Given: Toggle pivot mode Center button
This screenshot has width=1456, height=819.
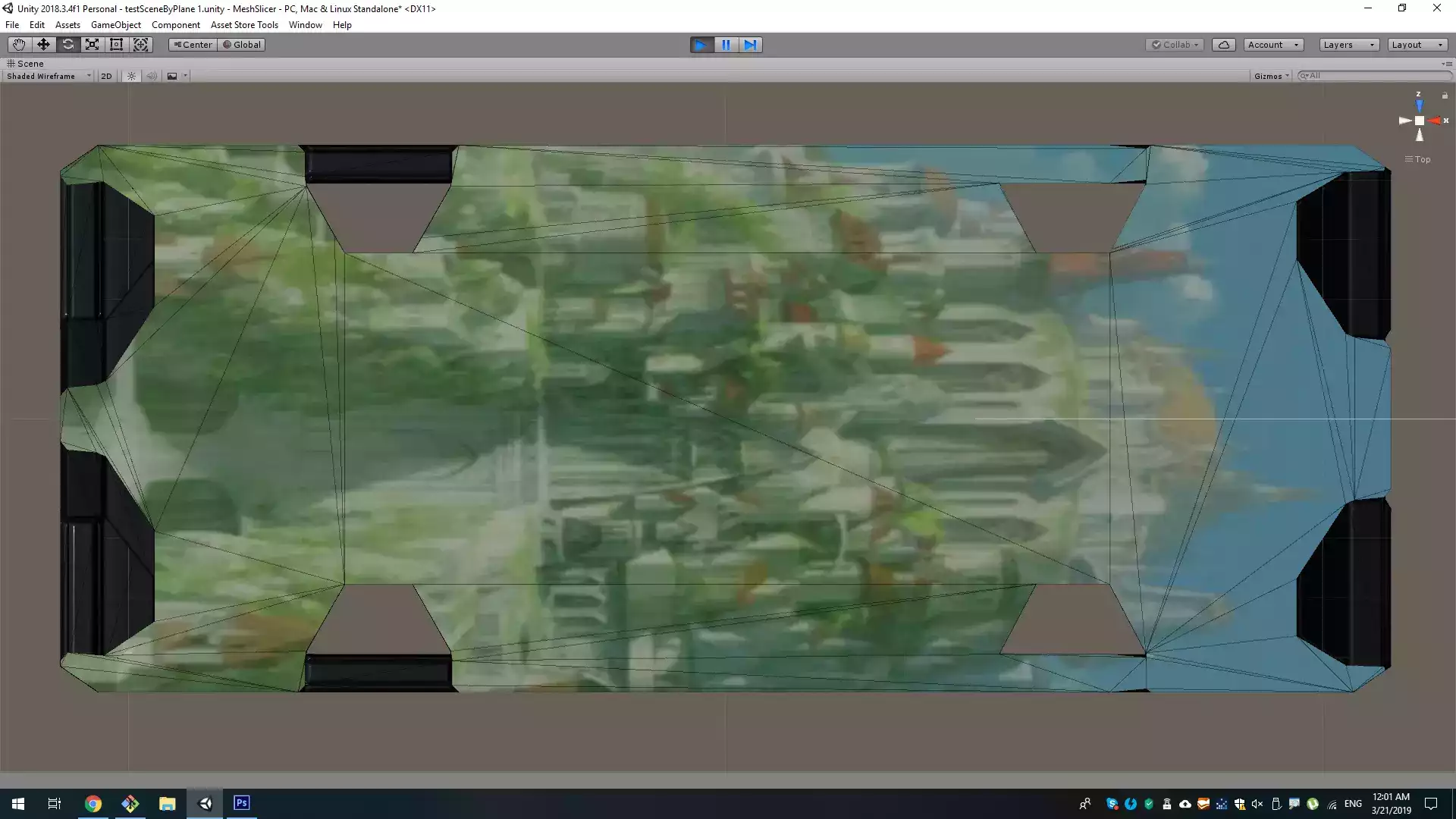Looking at the screenshot, I should (193, 45).
